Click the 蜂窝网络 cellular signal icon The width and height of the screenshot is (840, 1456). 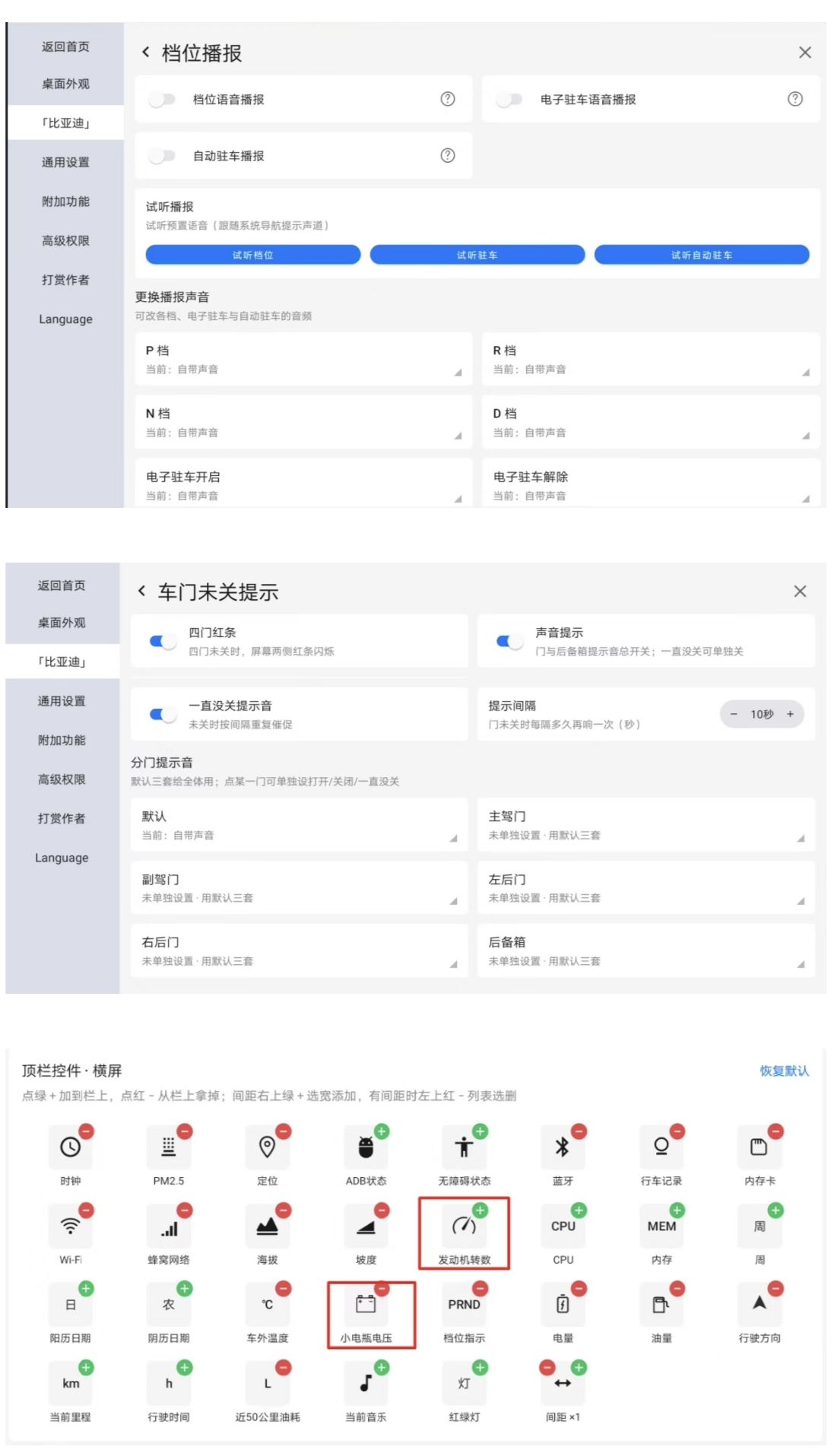click(169, 1226)
